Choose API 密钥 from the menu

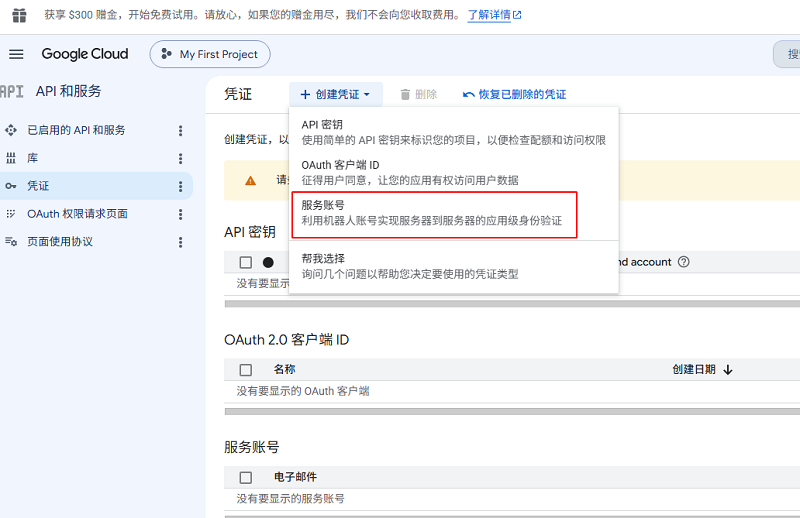(x=454, y=132)
